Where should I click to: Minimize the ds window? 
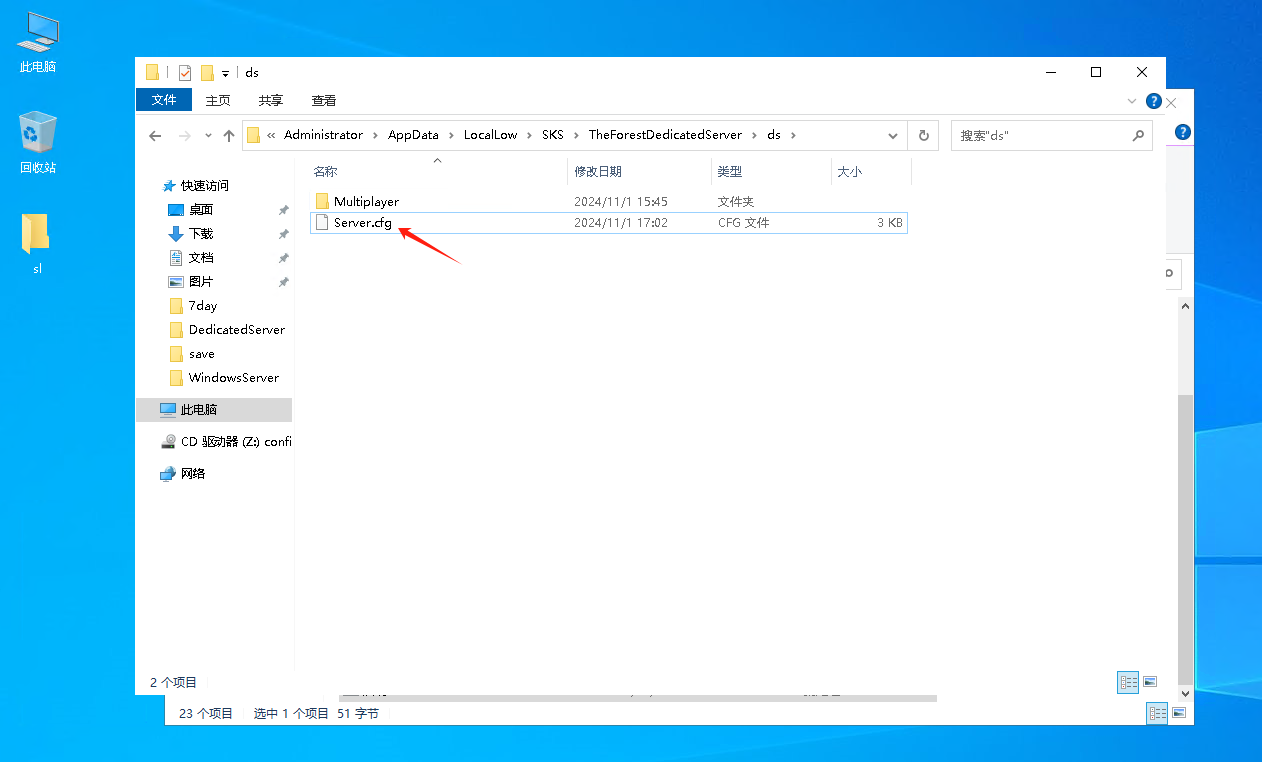click(1051, 72)
